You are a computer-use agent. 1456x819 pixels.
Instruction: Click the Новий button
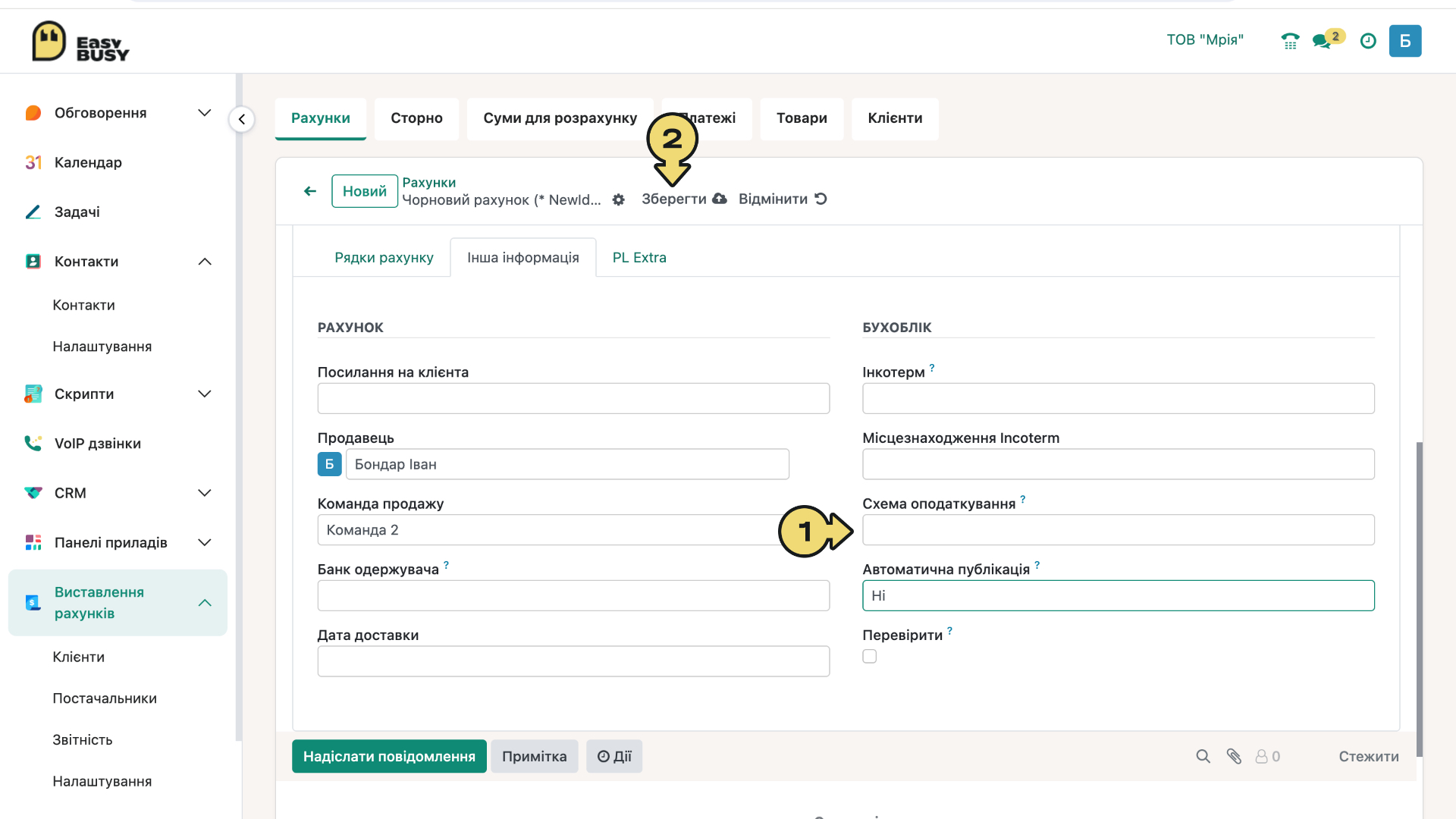[x=364, y=191]
